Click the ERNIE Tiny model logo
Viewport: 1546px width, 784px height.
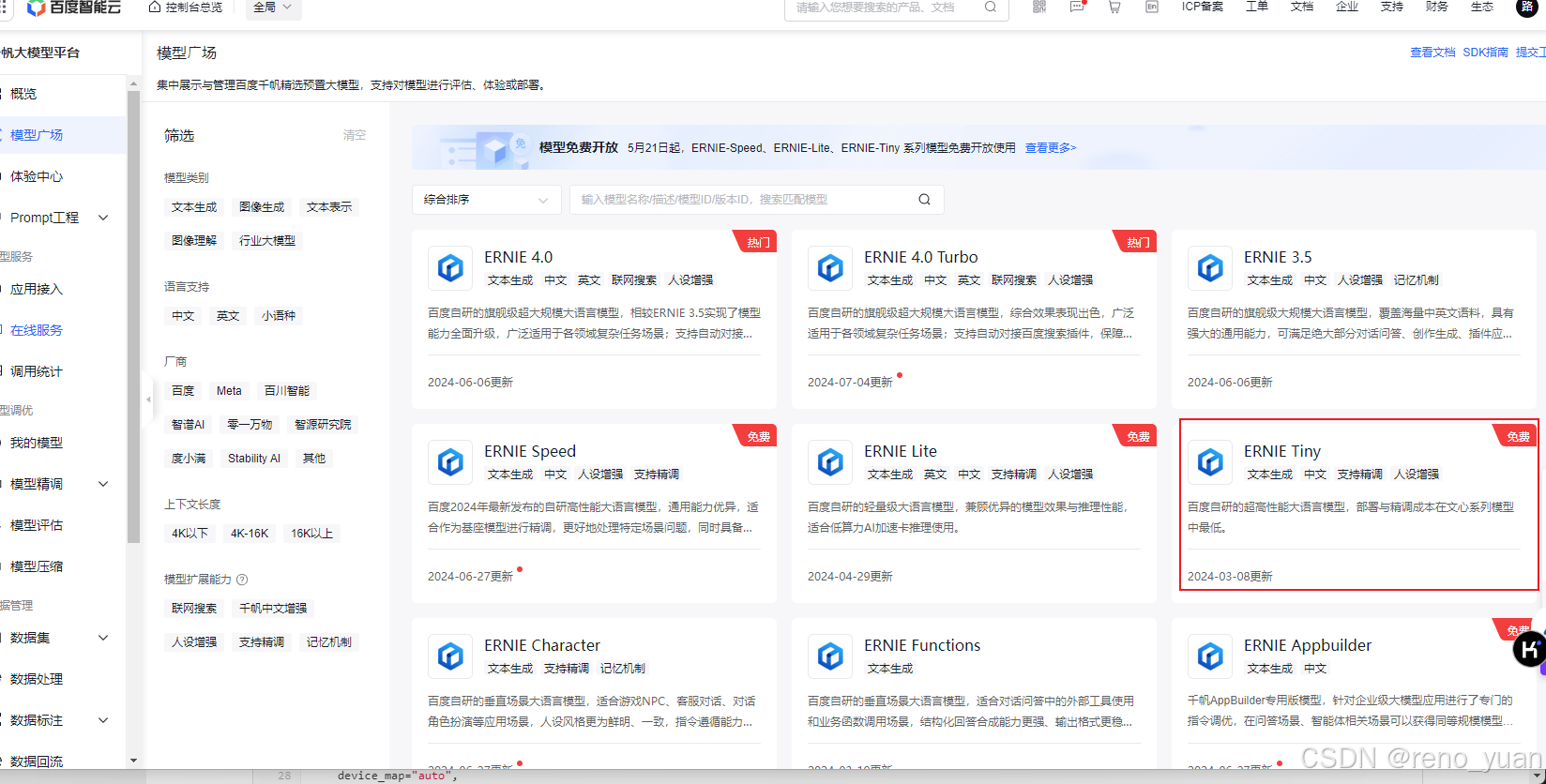click(x=1210, y=462)
